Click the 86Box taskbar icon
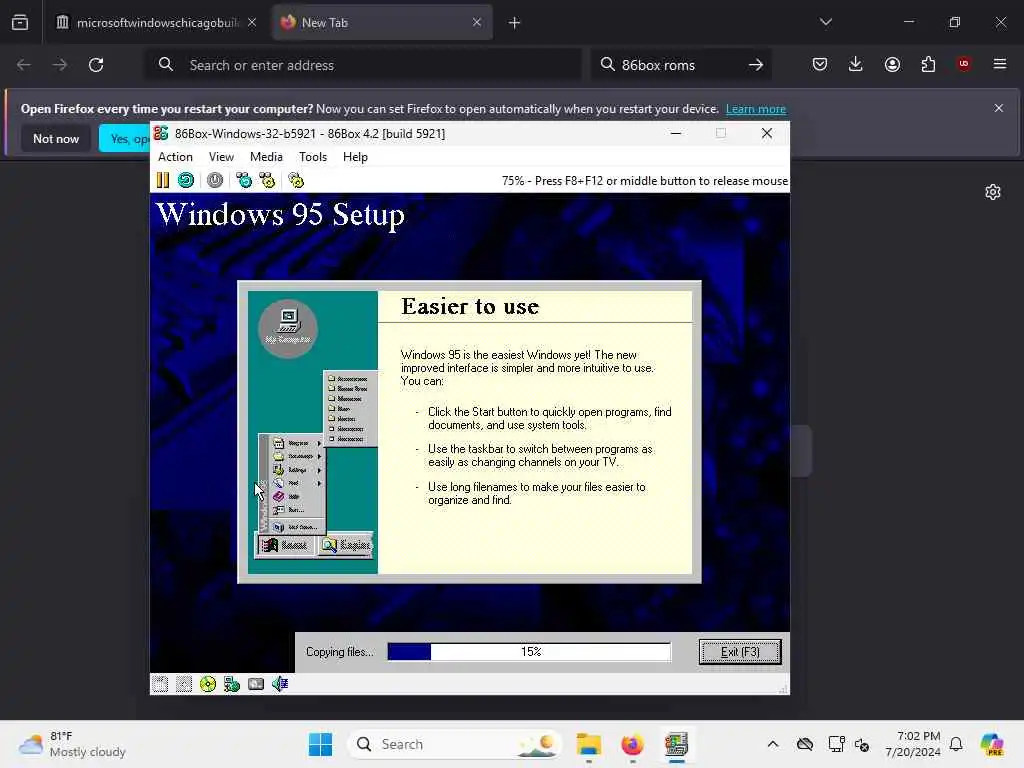1024x768 pixels. coord(676,744)
